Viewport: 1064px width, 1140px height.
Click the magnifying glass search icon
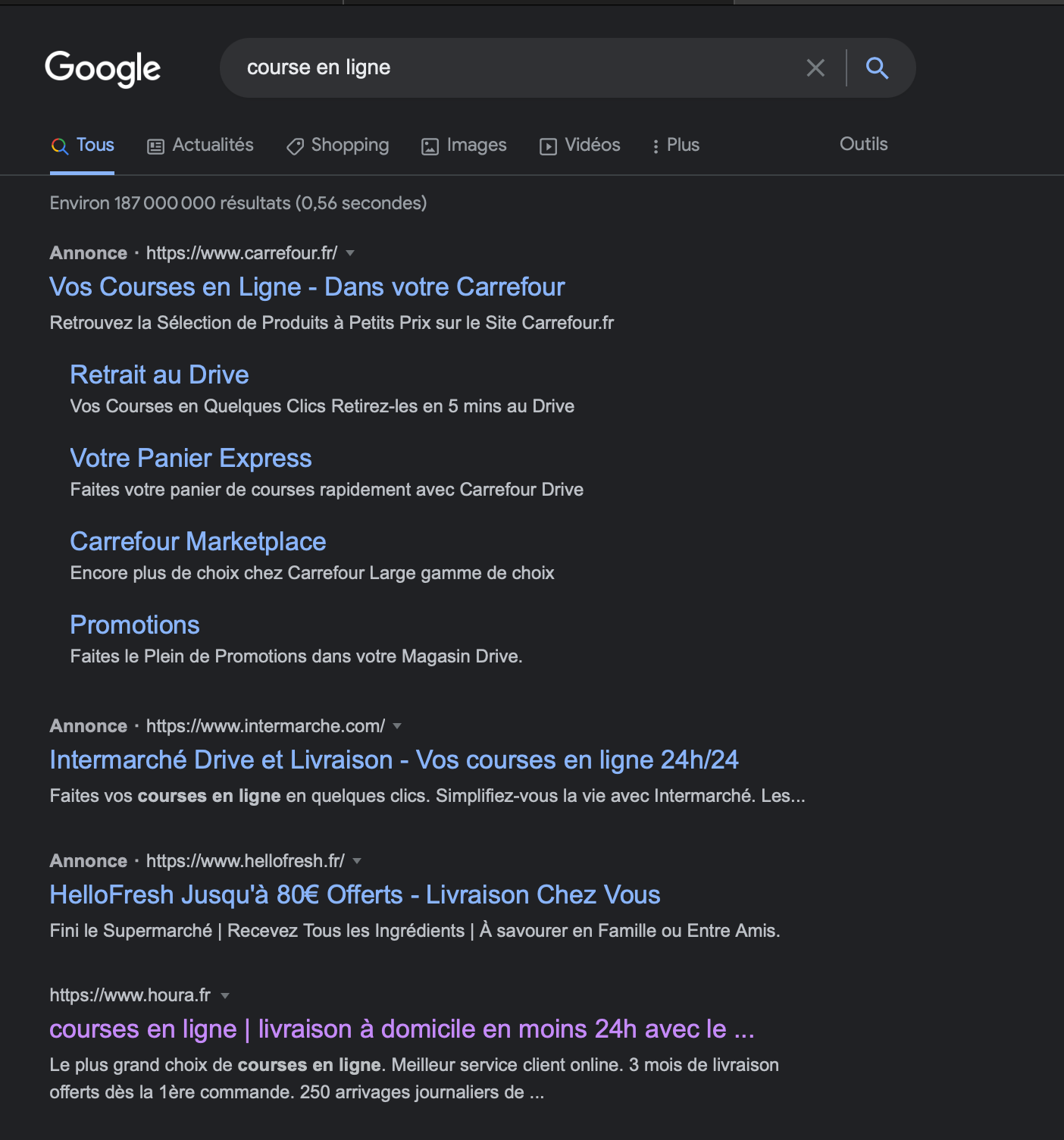point(877,68)
